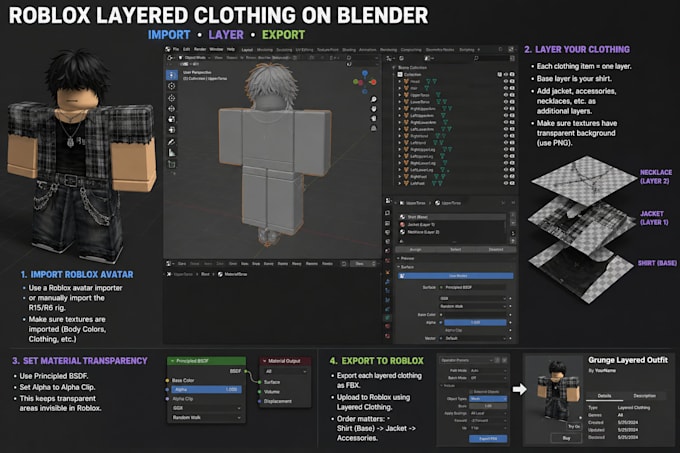Image resolution: width=680 pixels, height=453 pixels.
Task: Select the Jacket (Layer 1) material slot
Action: [452, 225]
